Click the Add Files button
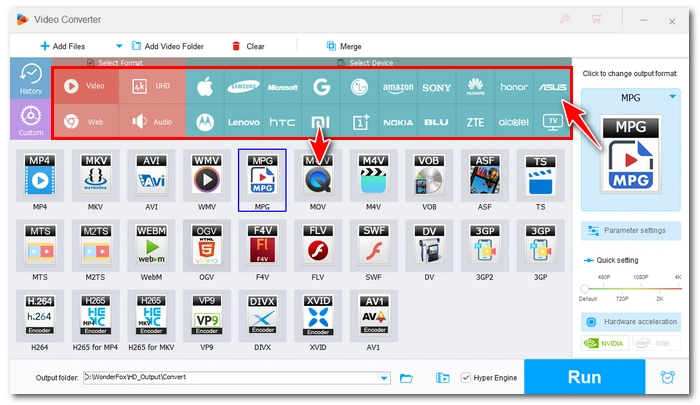 coord(62,46)
